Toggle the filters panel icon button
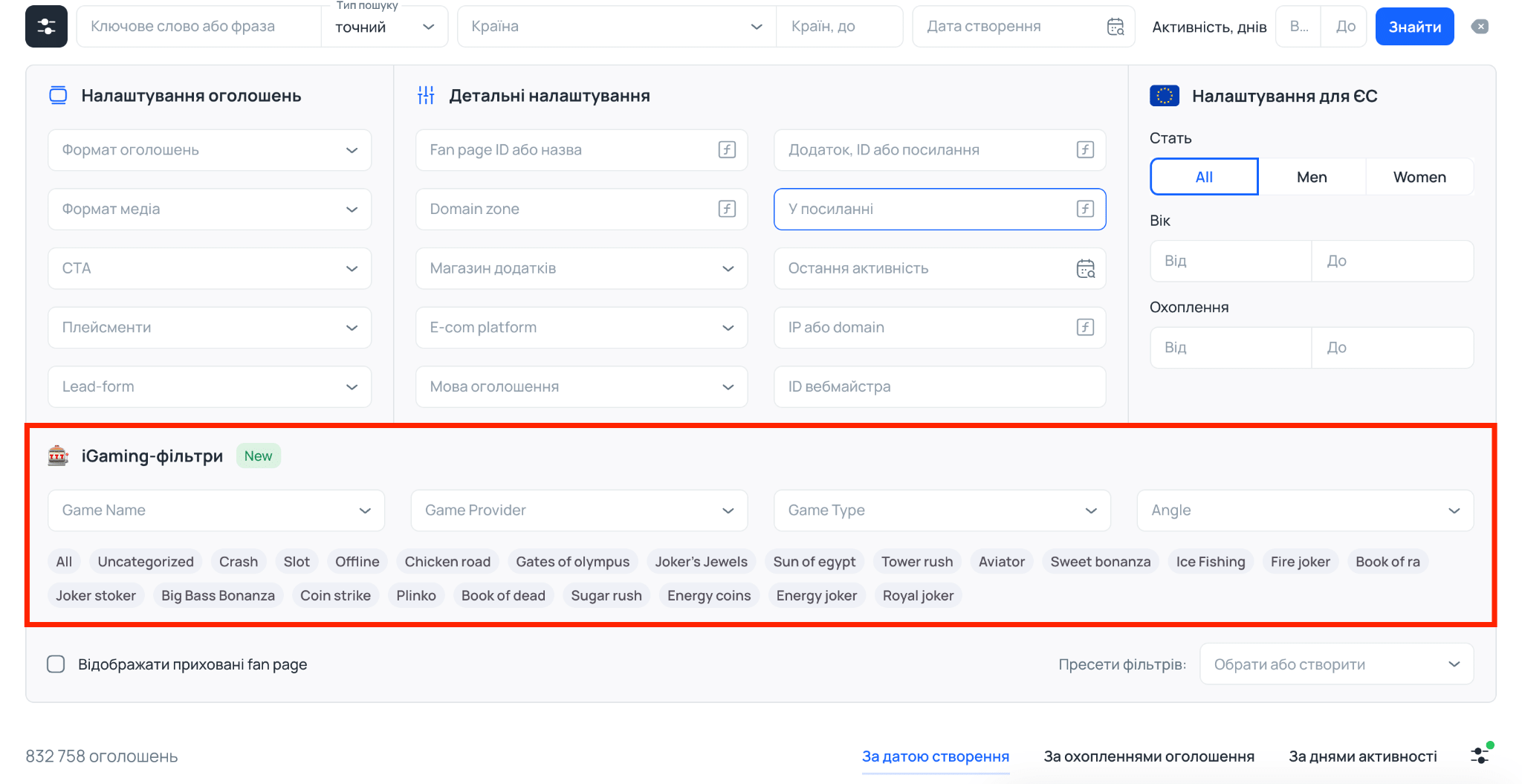Screen dimensions: 1522x784 [x=46, y=27]
